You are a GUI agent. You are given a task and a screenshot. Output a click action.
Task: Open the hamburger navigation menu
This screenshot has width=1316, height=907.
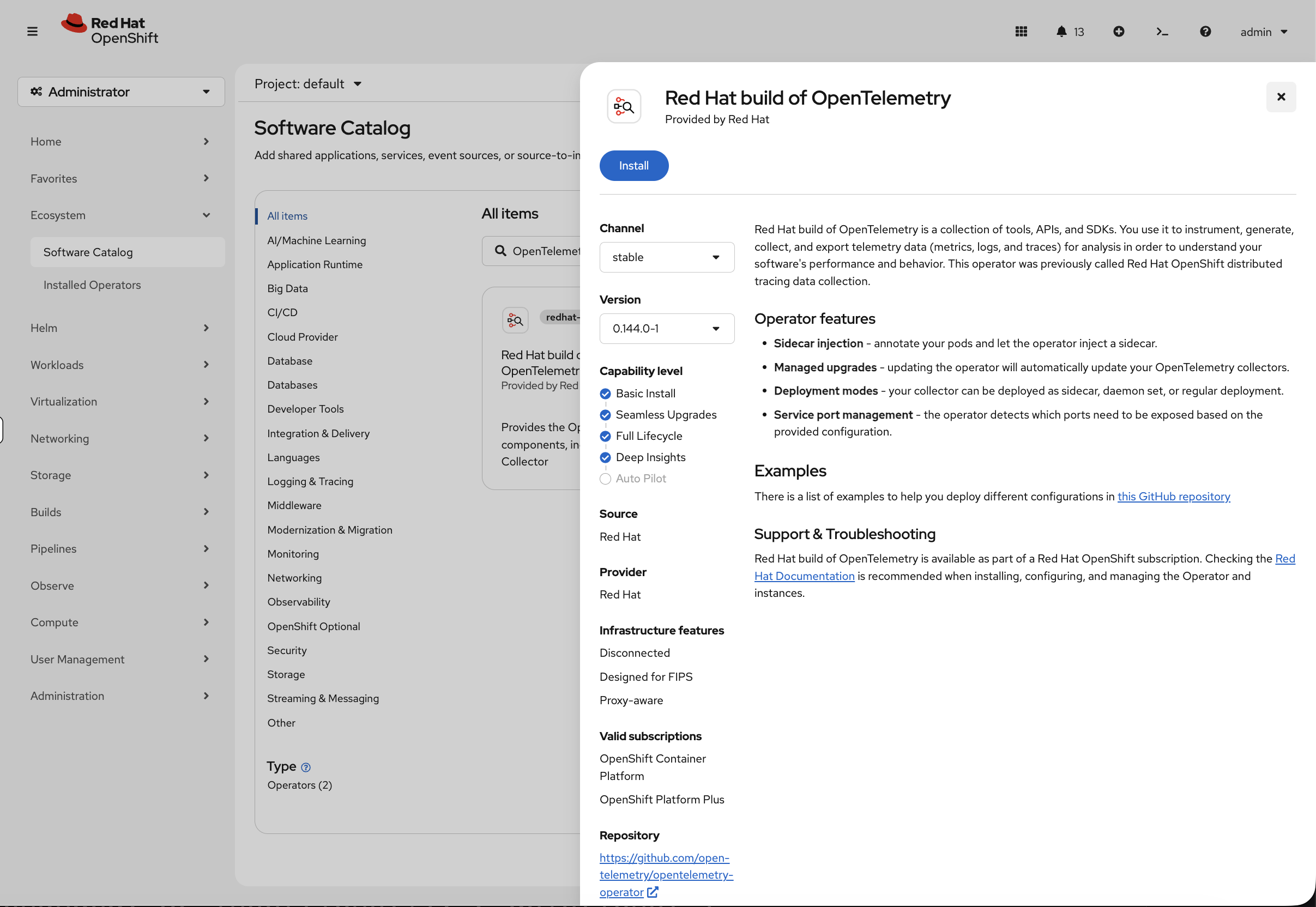coord(32,31)
